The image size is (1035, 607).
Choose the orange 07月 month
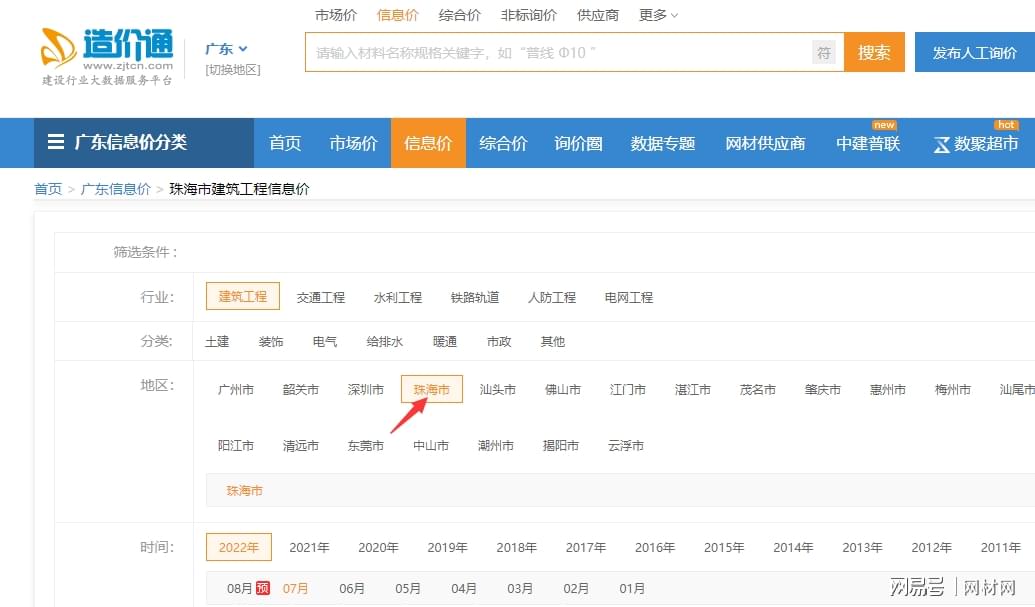coord(295,589)
